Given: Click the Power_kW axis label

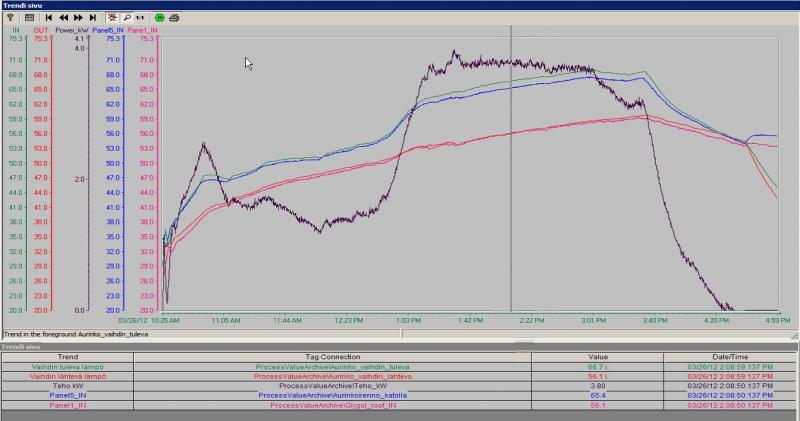Looking at the screenshot, I should tap(72, 30).
